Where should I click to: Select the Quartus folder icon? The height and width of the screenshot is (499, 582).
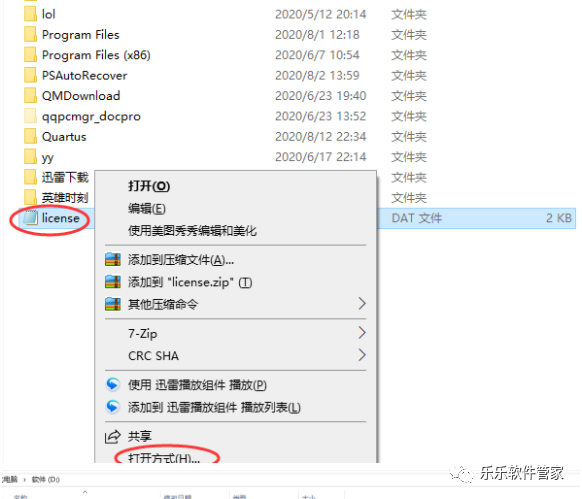click(x=30, y=136)
